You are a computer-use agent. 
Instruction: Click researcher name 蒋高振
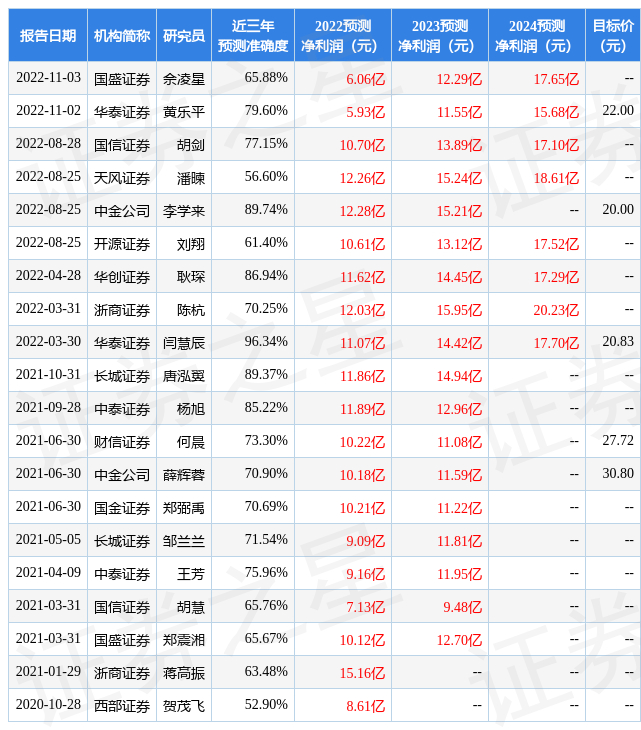coord(184,673)
